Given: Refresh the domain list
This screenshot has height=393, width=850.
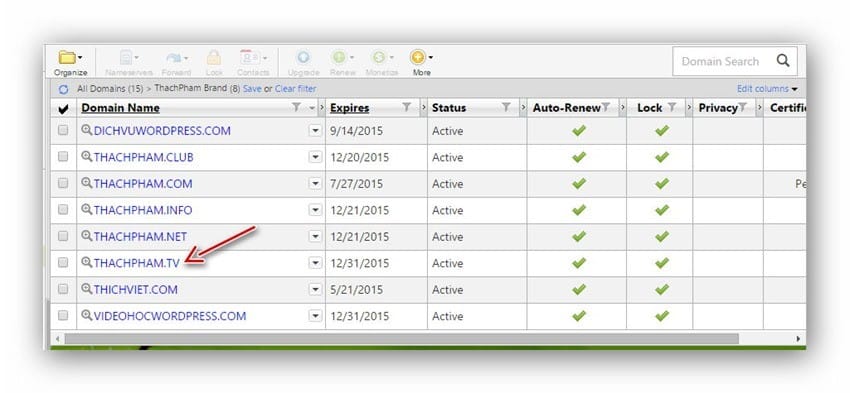Looking at the screenshot, I should click(x=63, y=89).
